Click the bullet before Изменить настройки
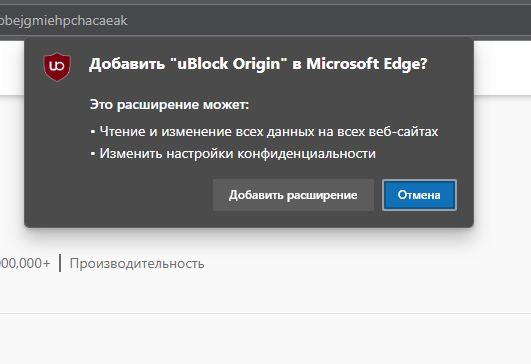531x364 pixels. pos(93,154)
